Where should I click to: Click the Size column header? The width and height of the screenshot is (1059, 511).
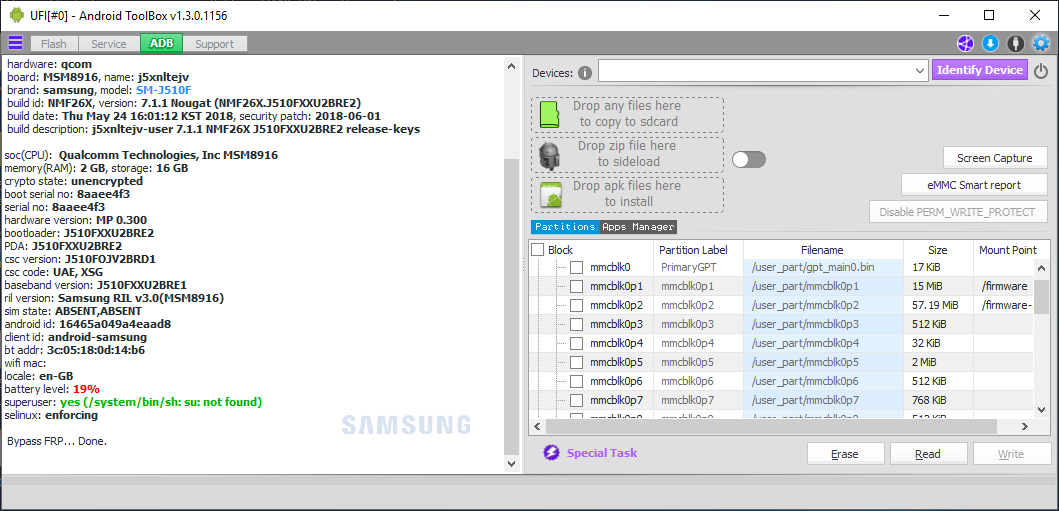click(937, 250)
